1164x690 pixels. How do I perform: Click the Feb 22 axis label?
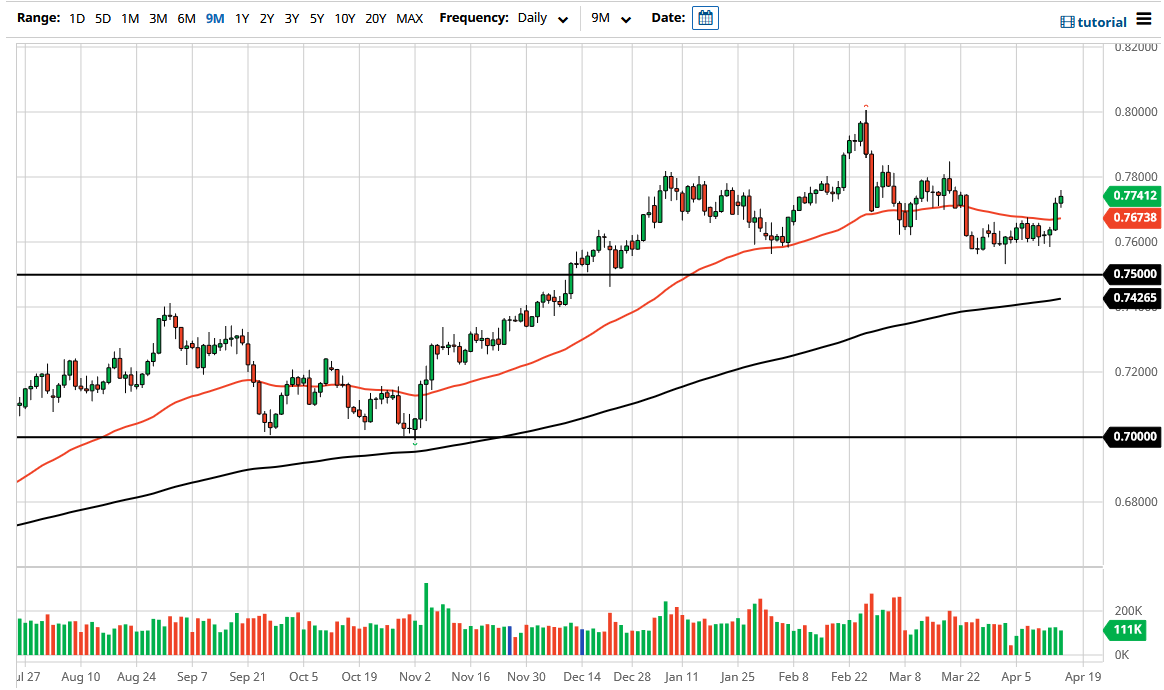click(848, 677)
